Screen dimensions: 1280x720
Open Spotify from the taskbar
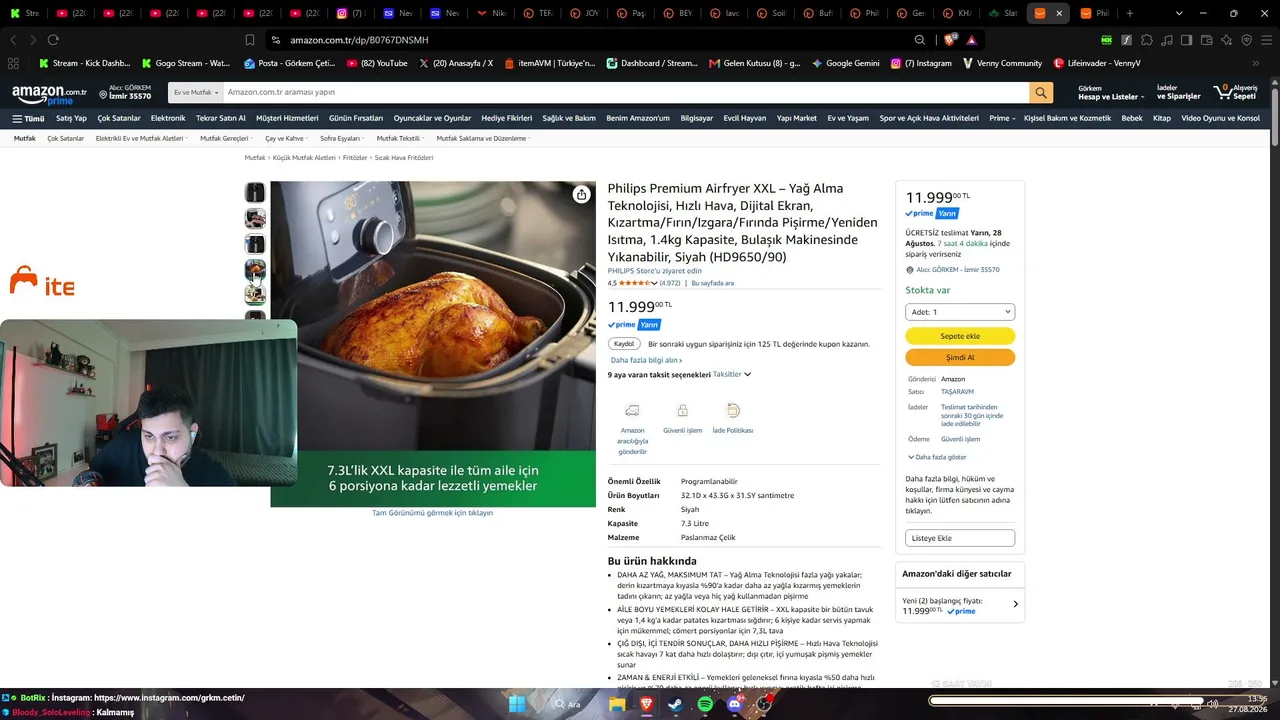[705, 704]
